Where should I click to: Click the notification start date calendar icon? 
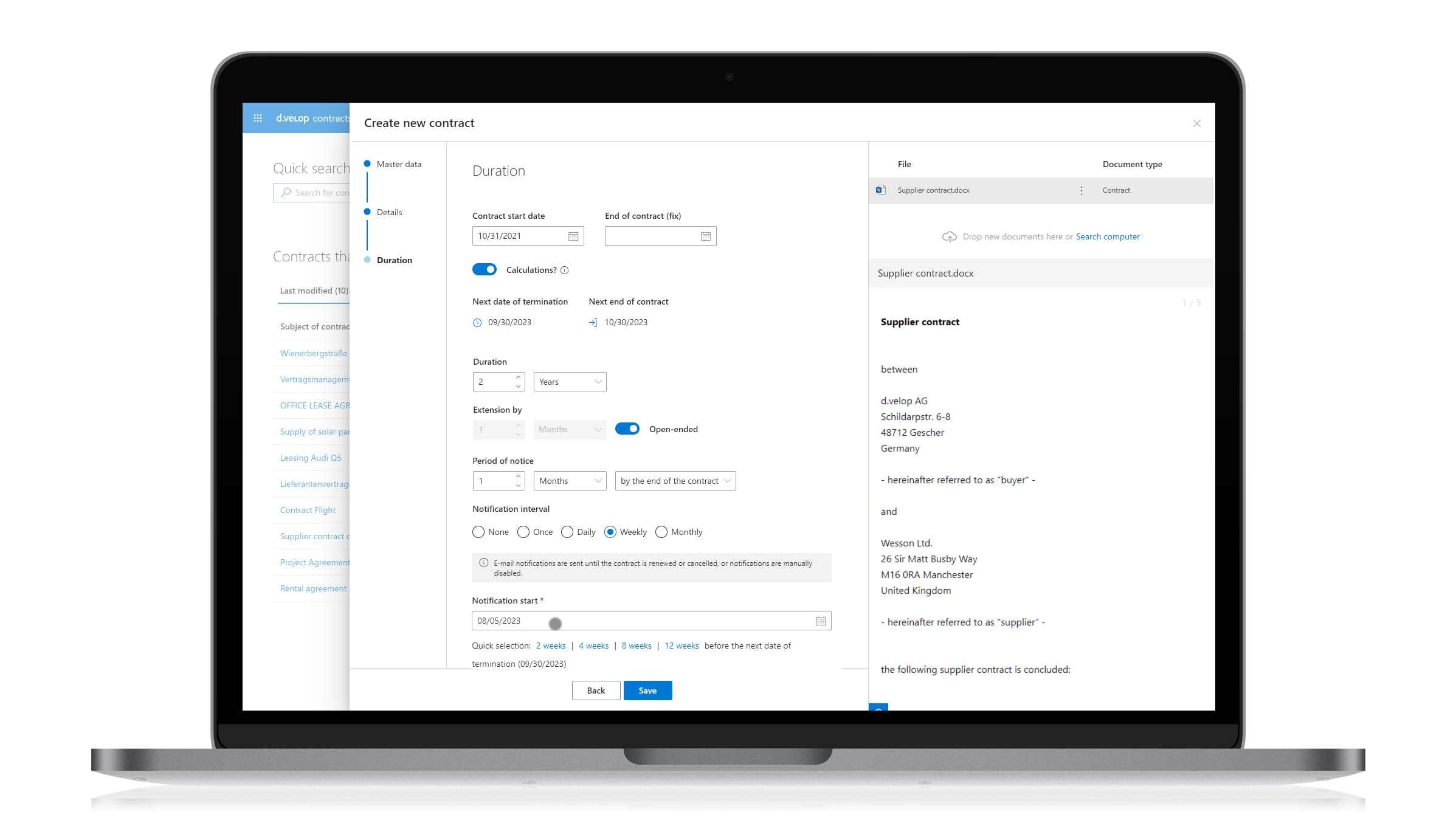pyautogui.click(x=820, y=621)
